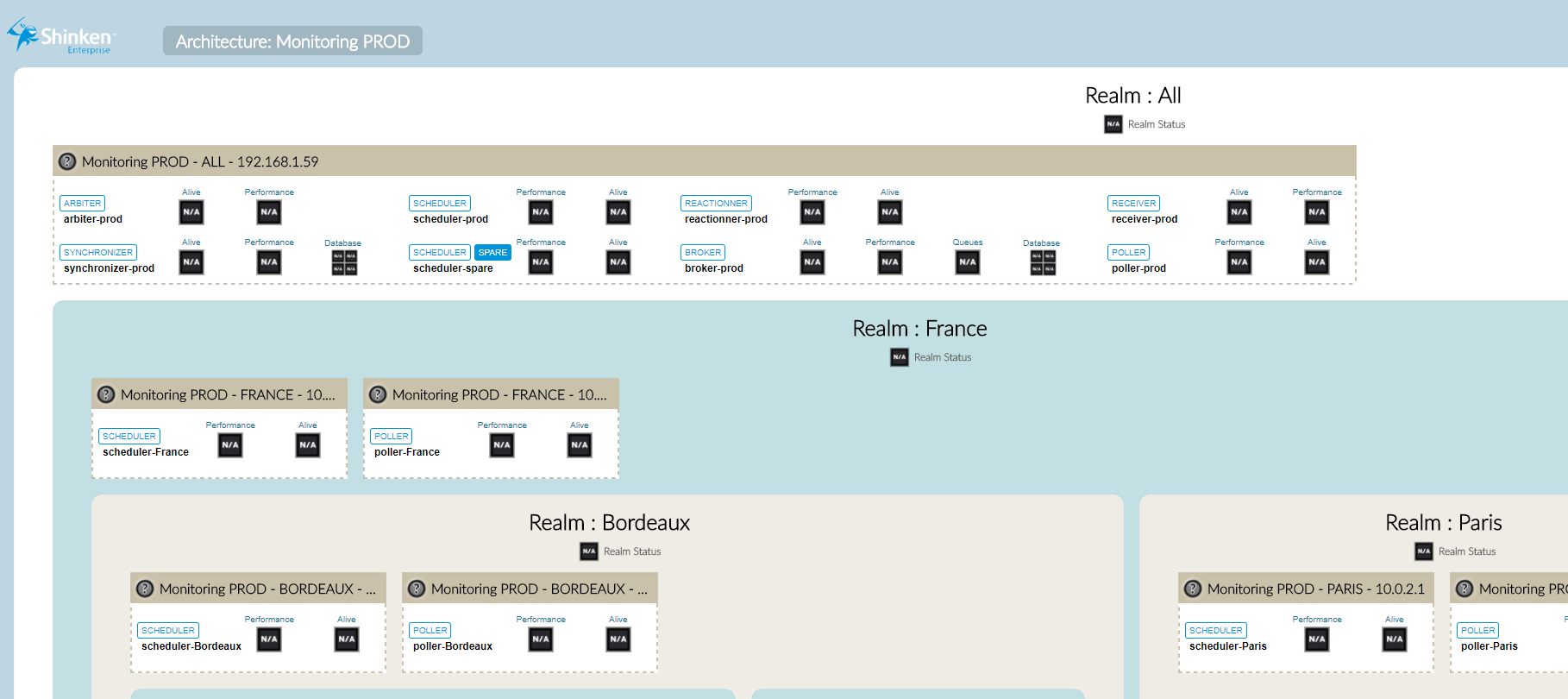Click arbiter-prod Alive status icon
The image size is (1568, 699).
(191, 212)
